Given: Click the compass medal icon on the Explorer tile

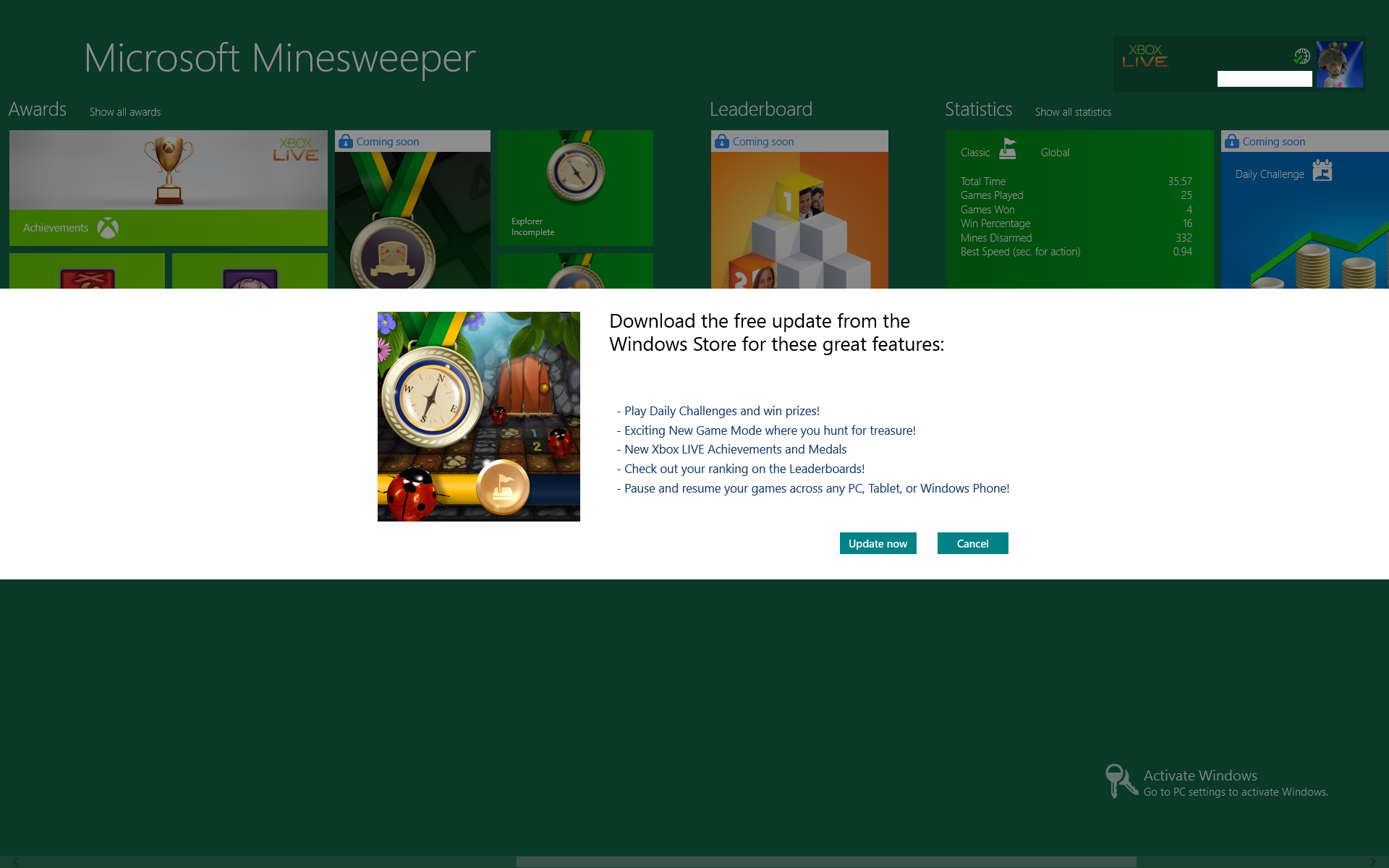Looking at the screenshot, I should point(576,171).
